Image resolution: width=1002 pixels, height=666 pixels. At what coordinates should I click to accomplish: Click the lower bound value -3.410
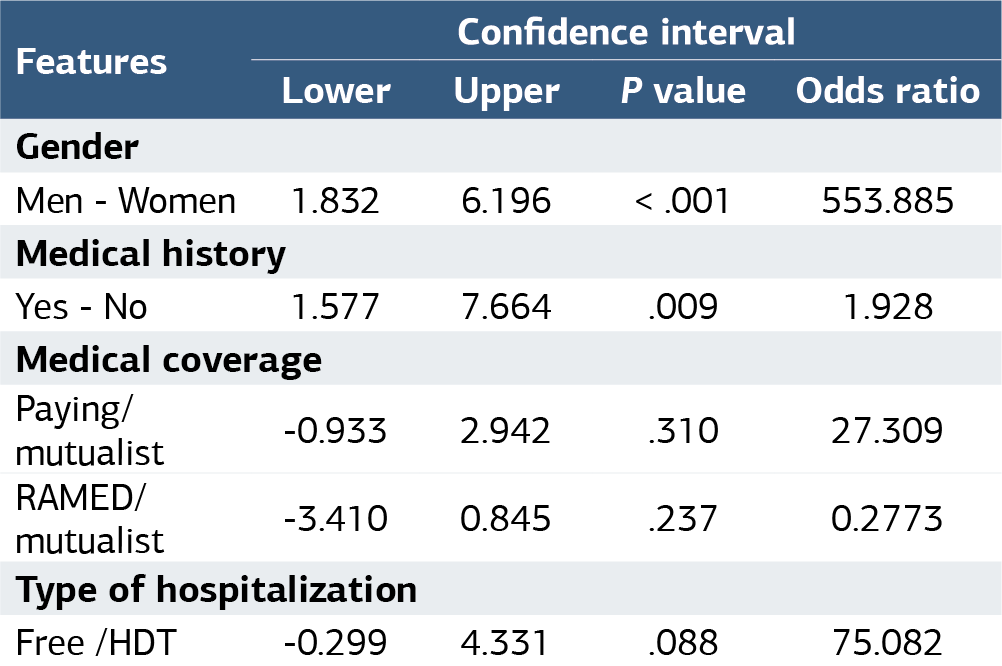point(335,518)
